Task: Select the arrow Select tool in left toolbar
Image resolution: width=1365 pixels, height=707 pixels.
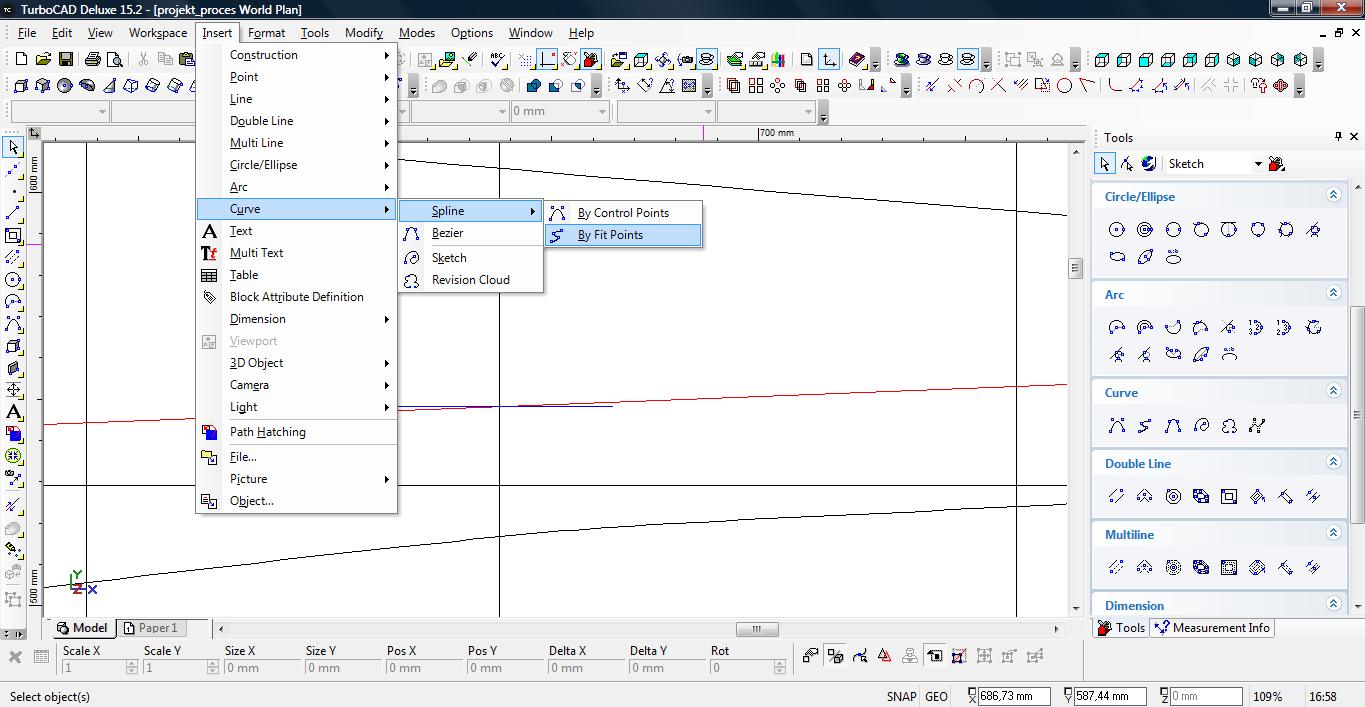Action: (x=13, y=148)
